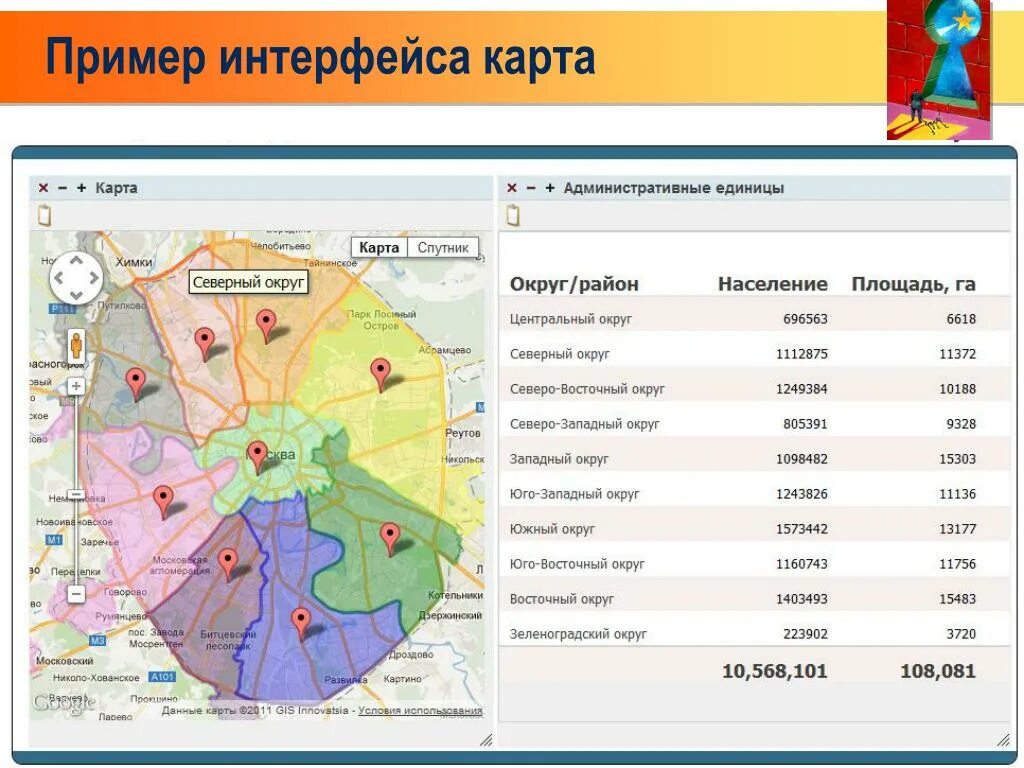The height and width of the screenshot is (768, 1024).
Task: Click the Google logo on the map
Action: tap(65, 703)
